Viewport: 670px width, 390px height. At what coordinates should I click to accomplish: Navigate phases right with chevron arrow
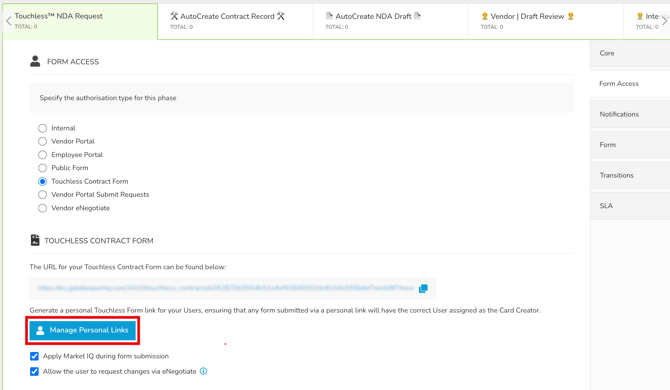[x=664, y=21]
